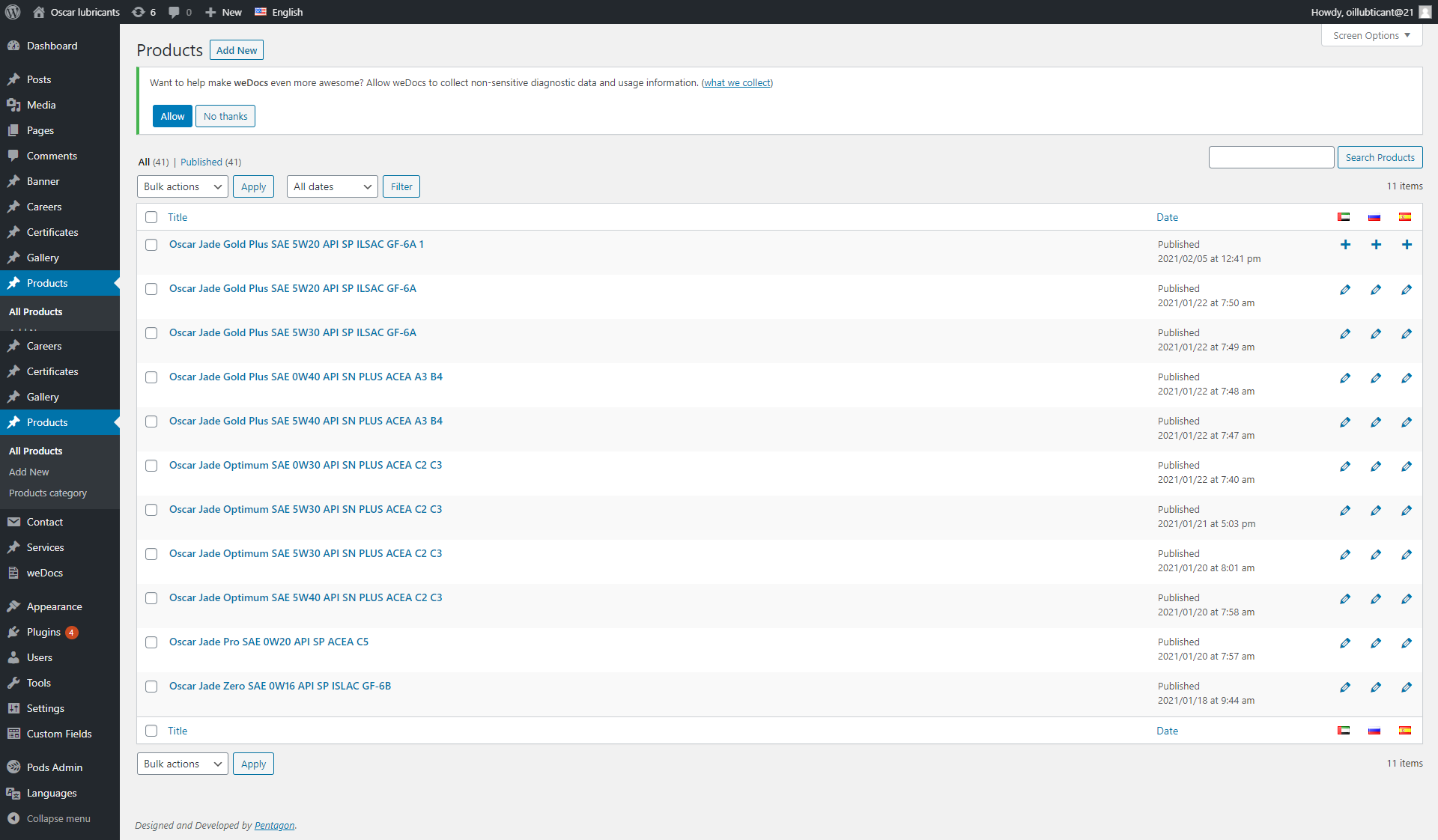Open the Media menu in sidebar
Viewport: 1438px width, 840px height.
(x=60, y=105)
